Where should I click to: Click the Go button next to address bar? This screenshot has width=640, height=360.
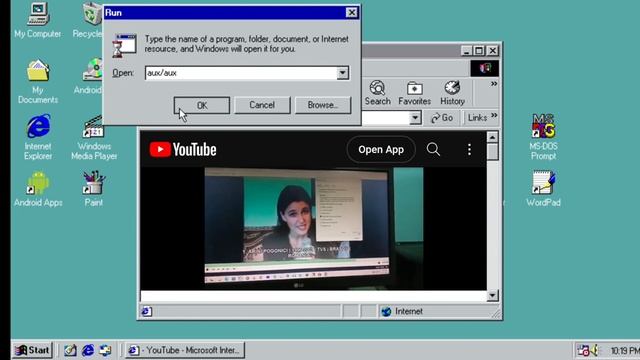tap(442, 118)
